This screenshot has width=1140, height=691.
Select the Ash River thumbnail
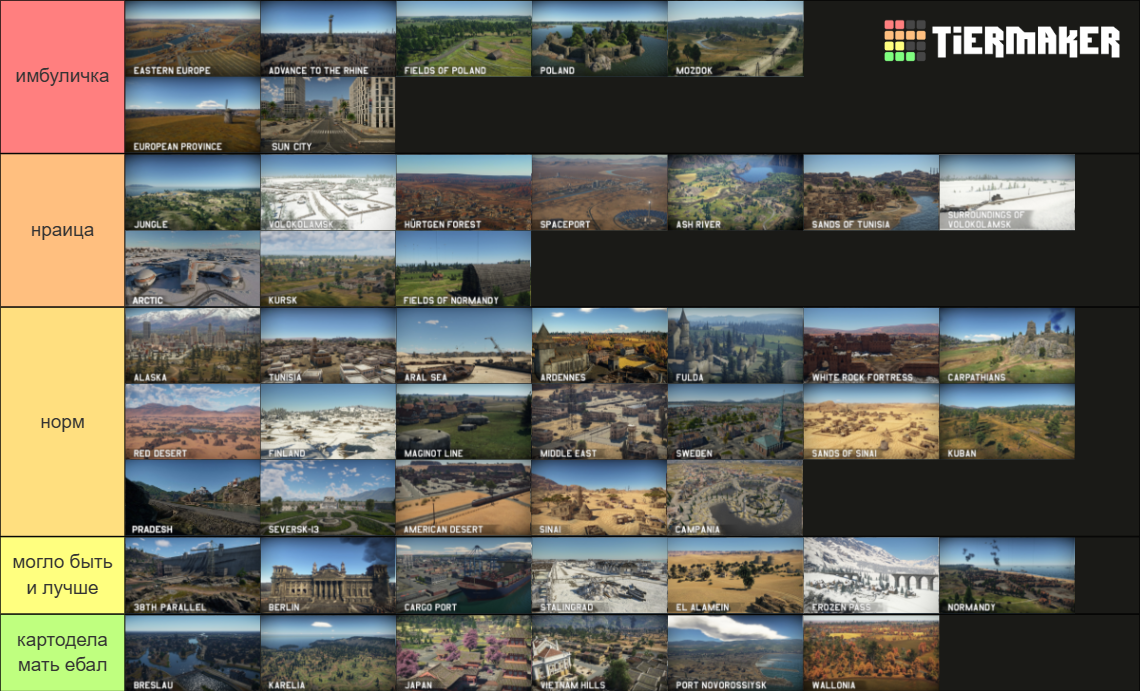tap(736, 193)
